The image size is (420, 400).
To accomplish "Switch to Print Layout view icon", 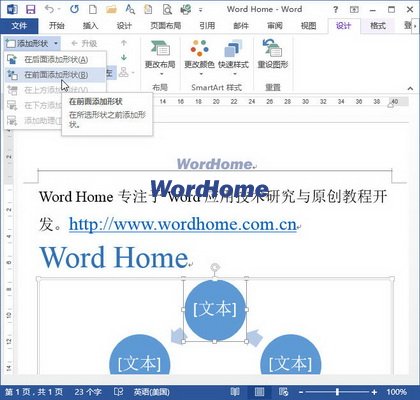I will click(x=259, y=392).
